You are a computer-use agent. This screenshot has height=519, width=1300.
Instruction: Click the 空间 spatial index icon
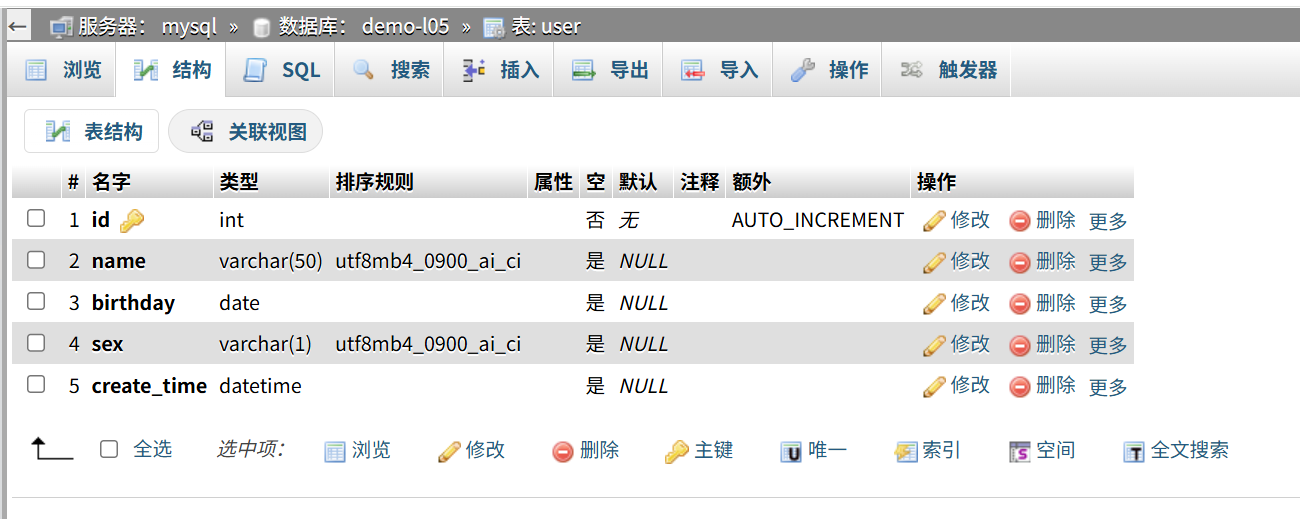point(1020,452)
